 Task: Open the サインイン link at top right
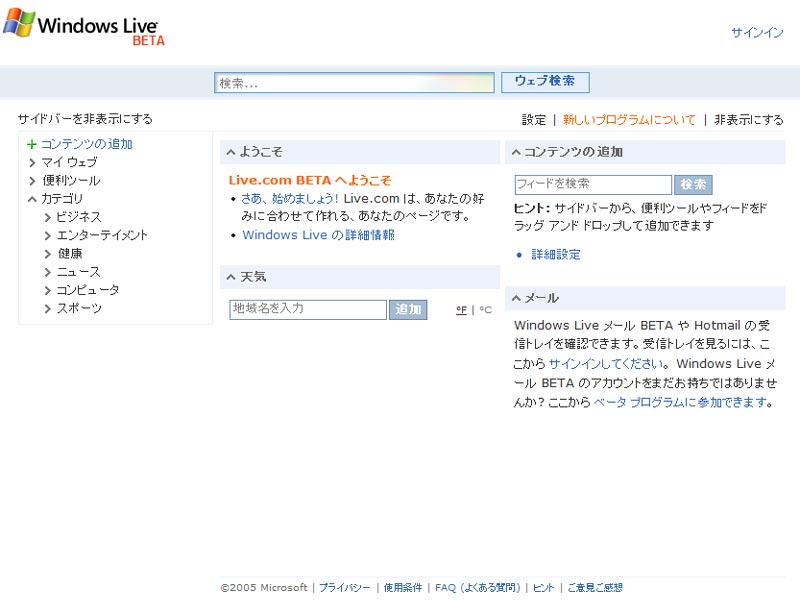point(757,33)
